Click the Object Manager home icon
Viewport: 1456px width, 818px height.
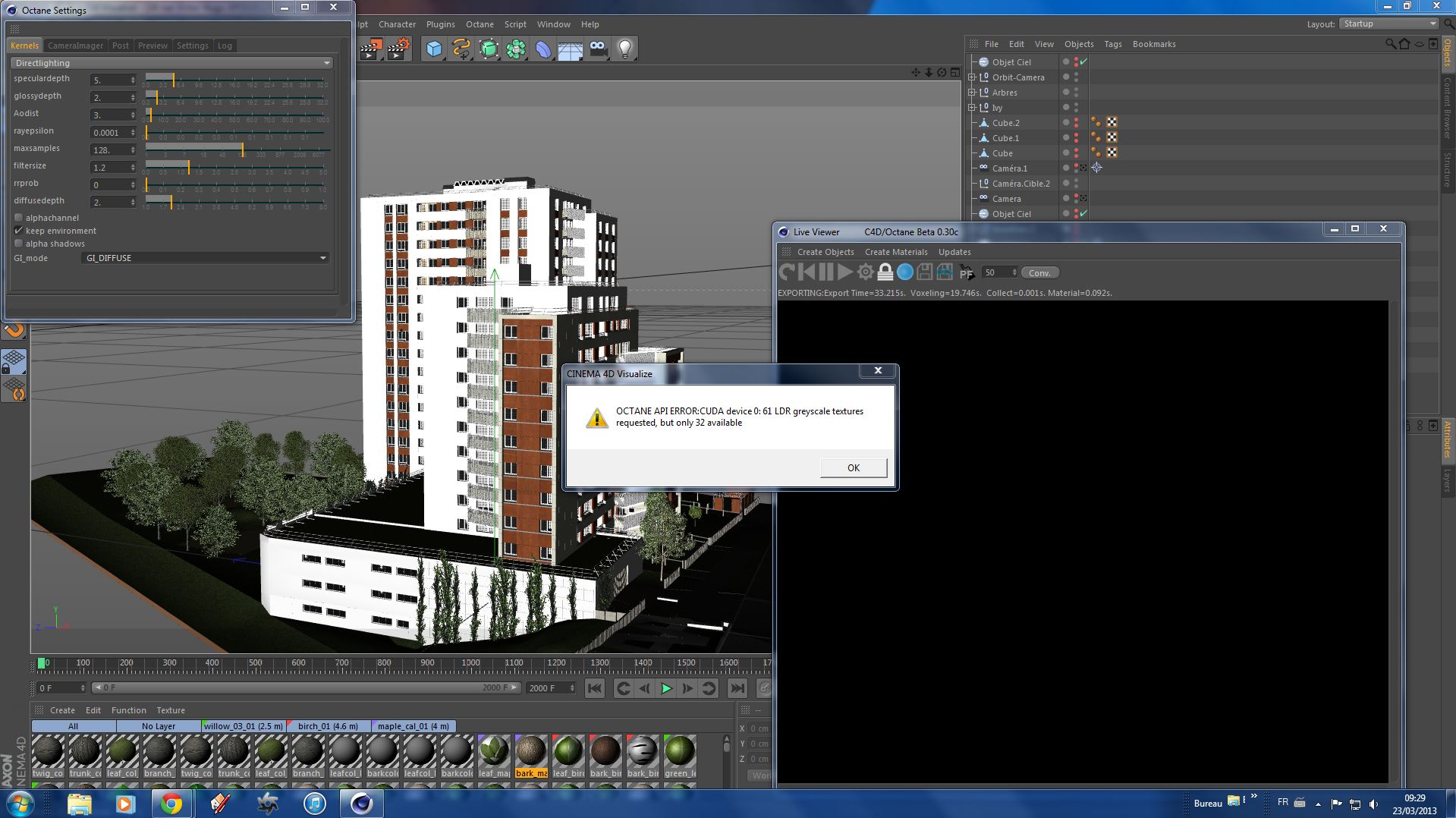(x=1404, y=44)
